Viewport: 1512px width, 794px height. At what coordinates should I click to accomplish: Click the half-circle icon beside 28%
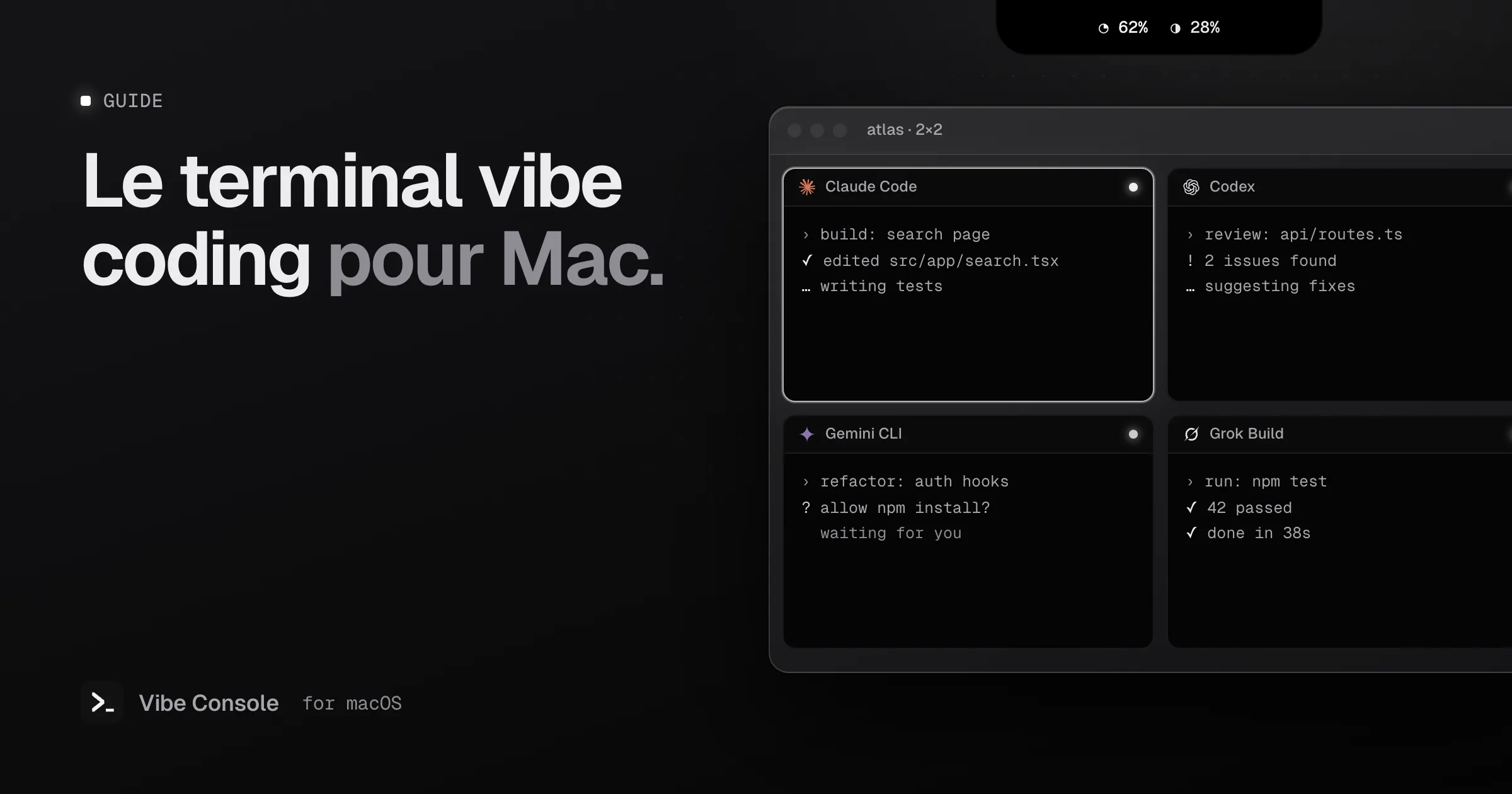[1176, 28]
